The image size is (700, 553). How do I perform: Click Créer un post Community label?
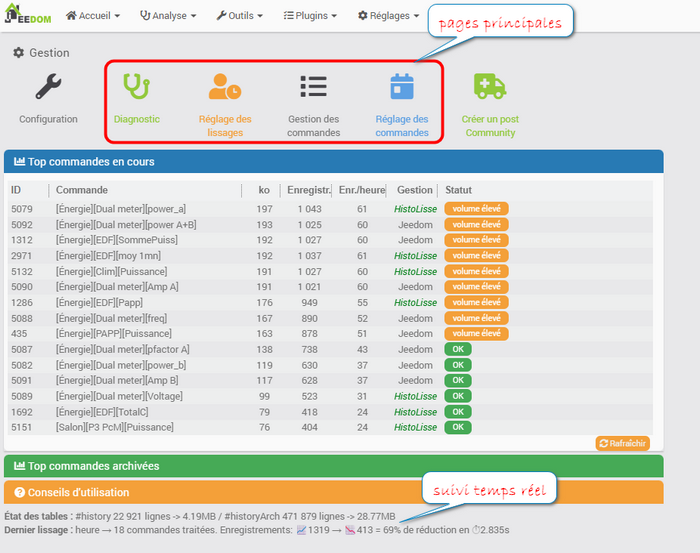click(x=490, y=126)
